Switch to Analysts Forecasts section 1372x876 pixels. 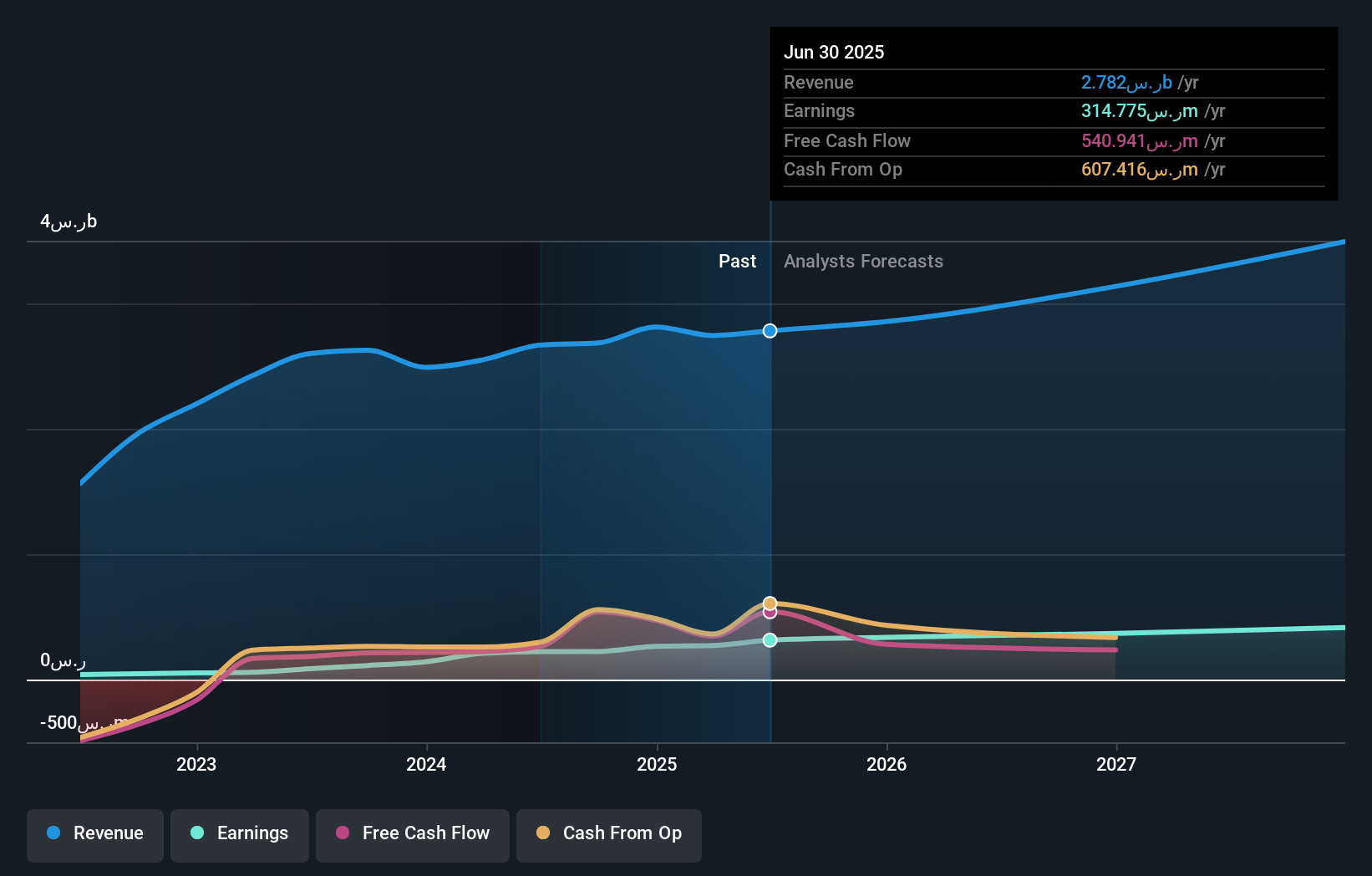(863, 261)
